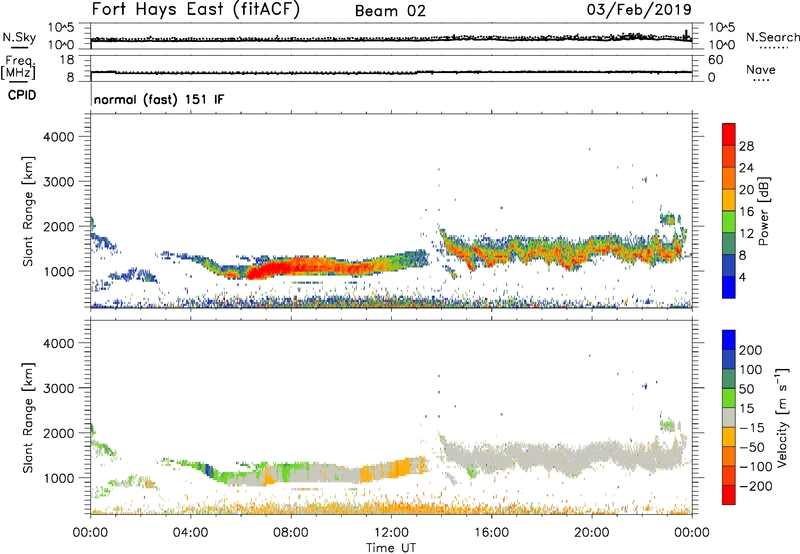The height and width of the screenshot is (554, 800).
Task: Click the '28' power colorbar tick
Action: click(x=746, y=146)
